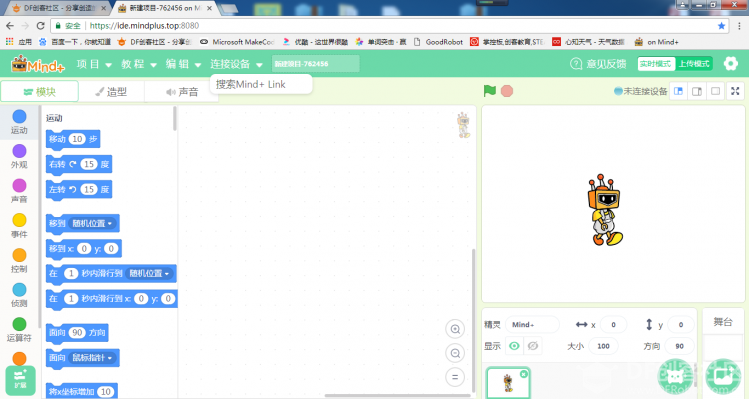The width and height of the screenshot is (749, 399).
Task: Switch to the 模块 blocks tab
Action: click(40, 91)
